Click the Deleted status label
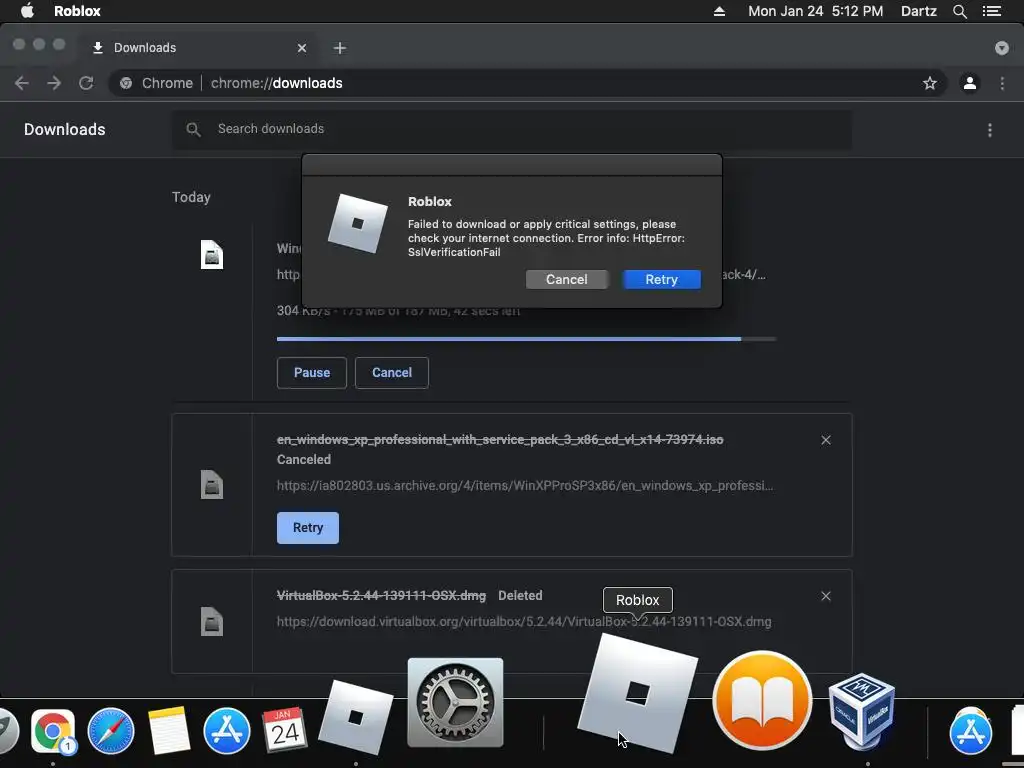 (520, 596)
